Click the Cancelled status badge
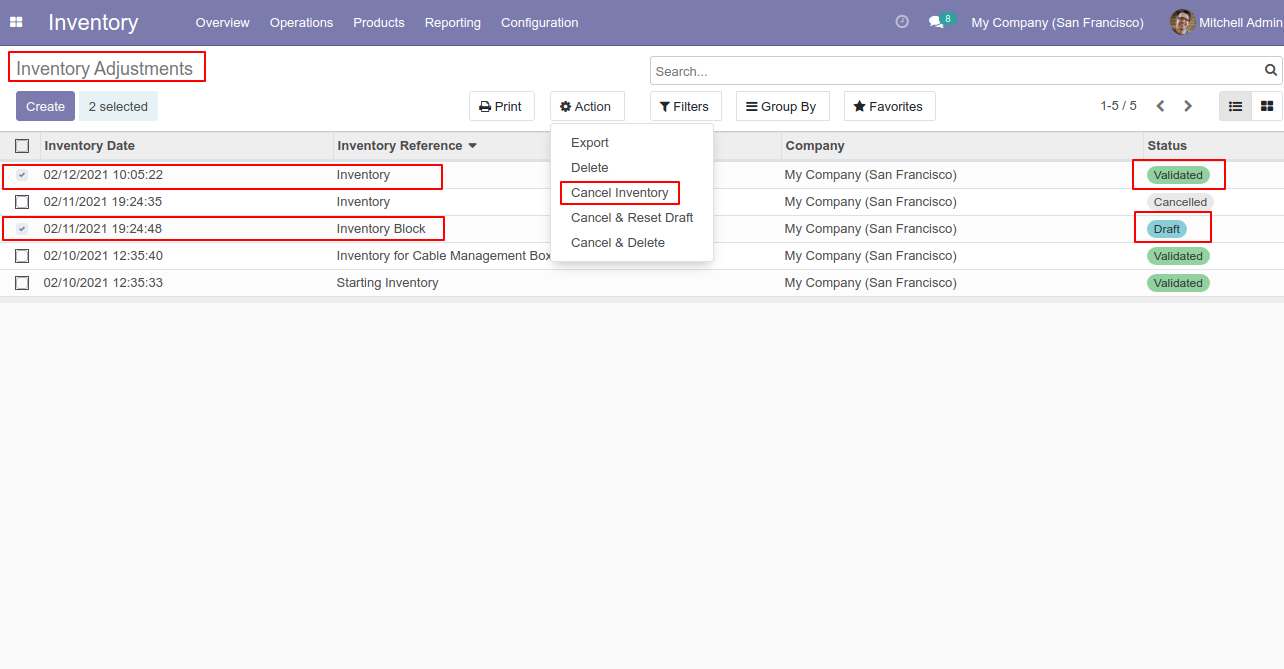Screen dimensions: 1284x669 1180,202
